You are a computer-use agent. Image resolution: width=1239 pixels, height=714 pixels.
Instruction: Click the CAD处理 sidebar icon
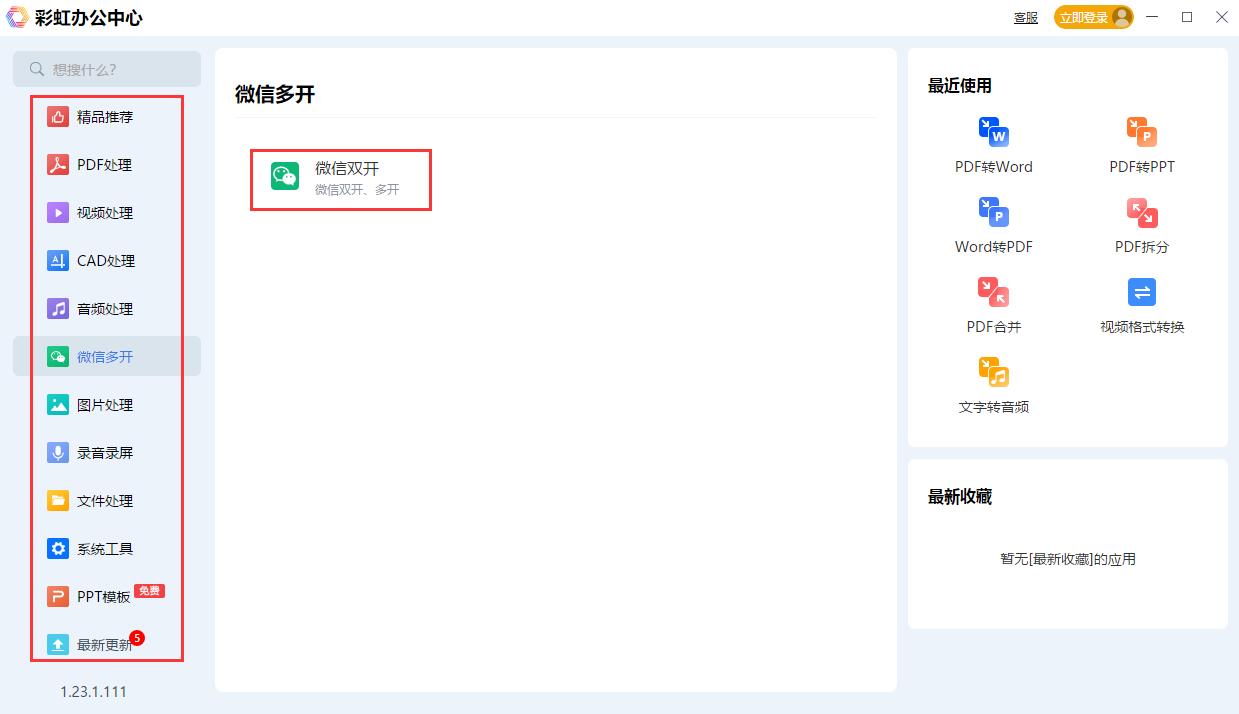tap(58, 260)
